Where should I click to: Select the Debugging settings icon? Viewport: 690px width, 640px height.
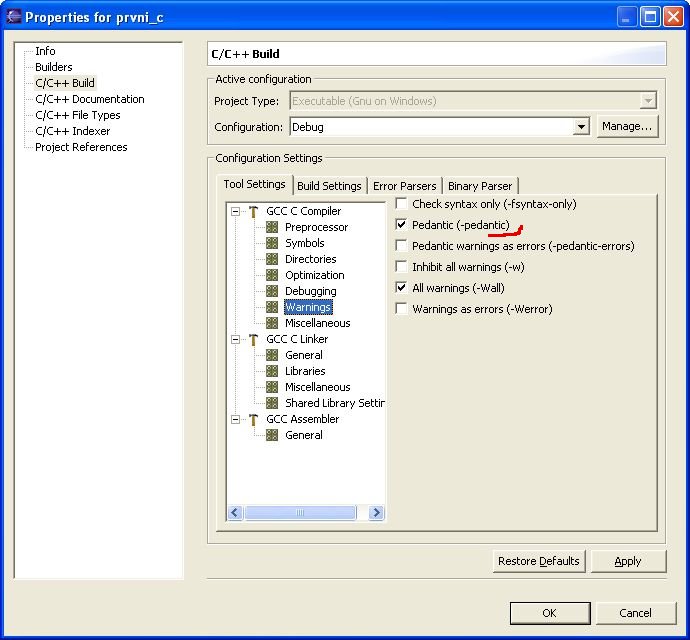point(272,291)
